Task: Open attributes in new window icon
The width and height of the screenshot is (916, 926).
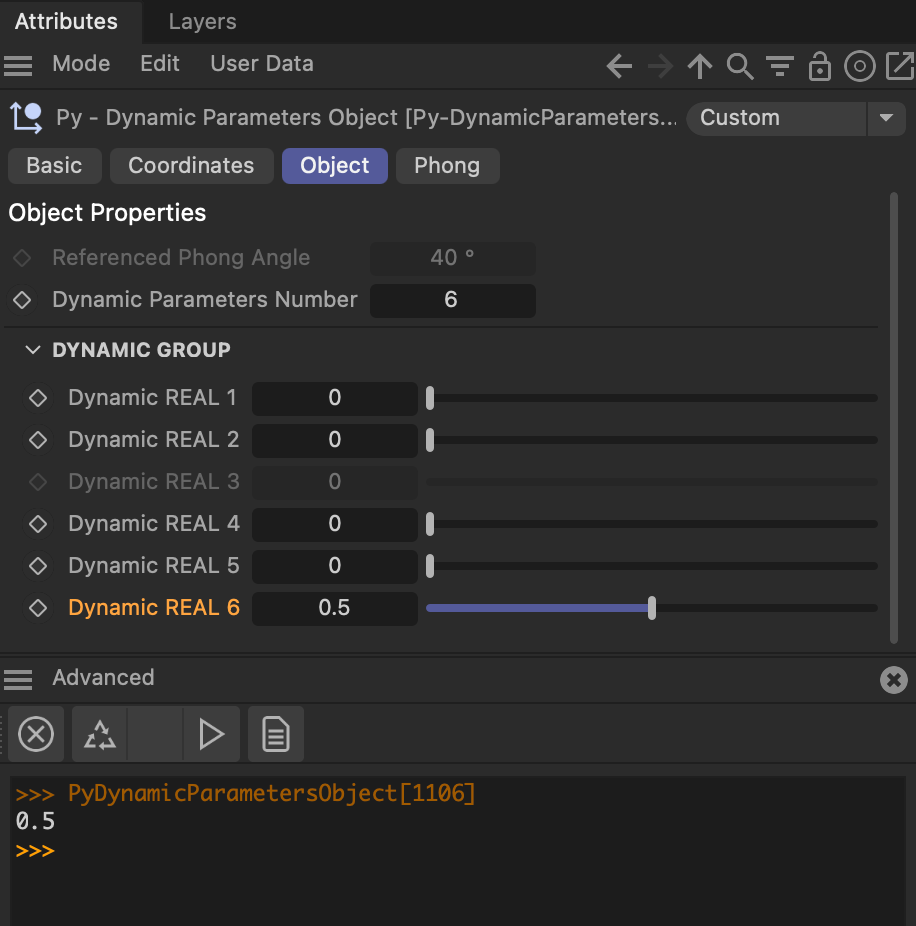Action: [900, 67]
